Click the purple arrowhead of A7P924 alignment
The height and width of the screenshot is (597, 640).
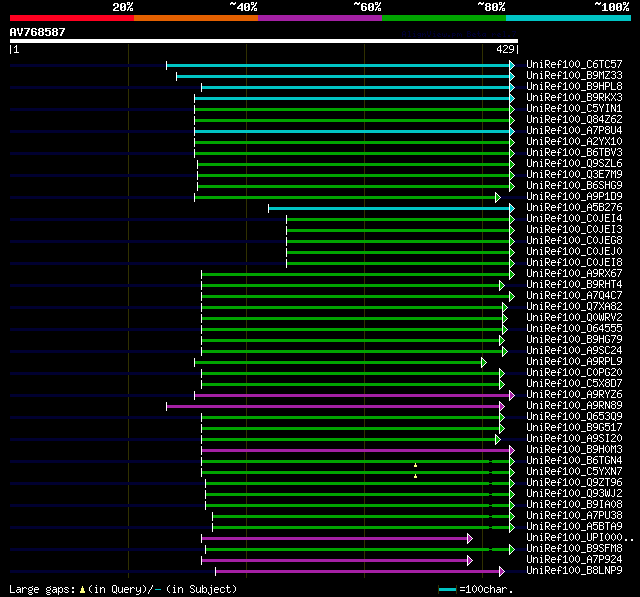(470, 561)
